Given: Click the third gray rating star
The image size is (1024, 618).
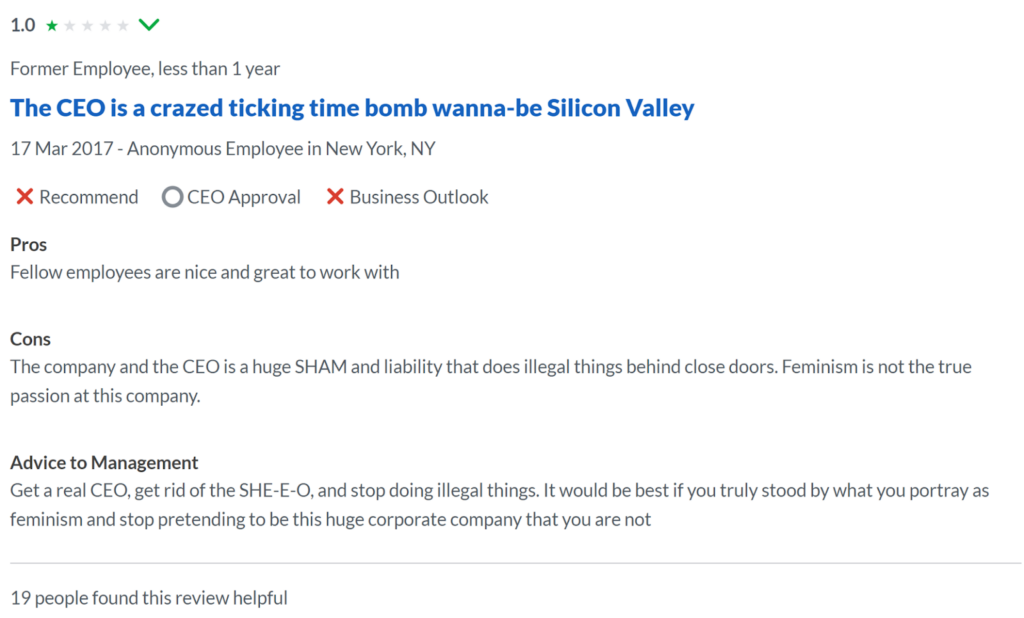Looking at the screenshot, I should point(88,25).
